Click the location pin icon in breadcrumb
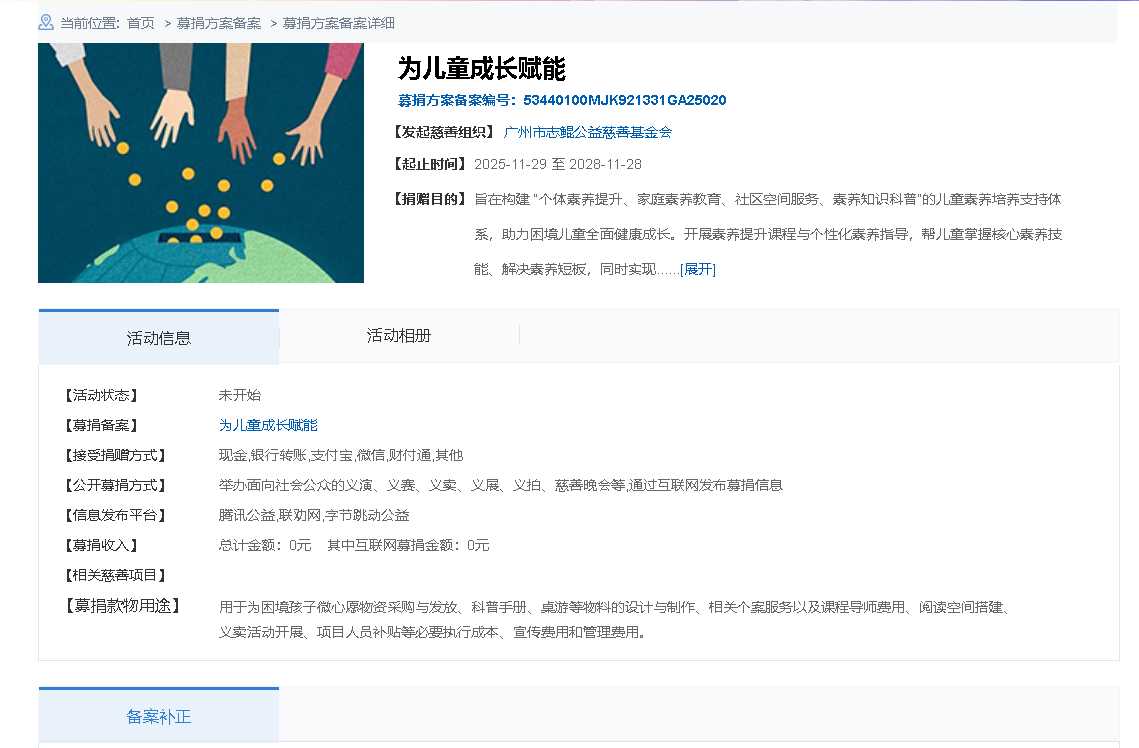 click(x=46, y=22)
